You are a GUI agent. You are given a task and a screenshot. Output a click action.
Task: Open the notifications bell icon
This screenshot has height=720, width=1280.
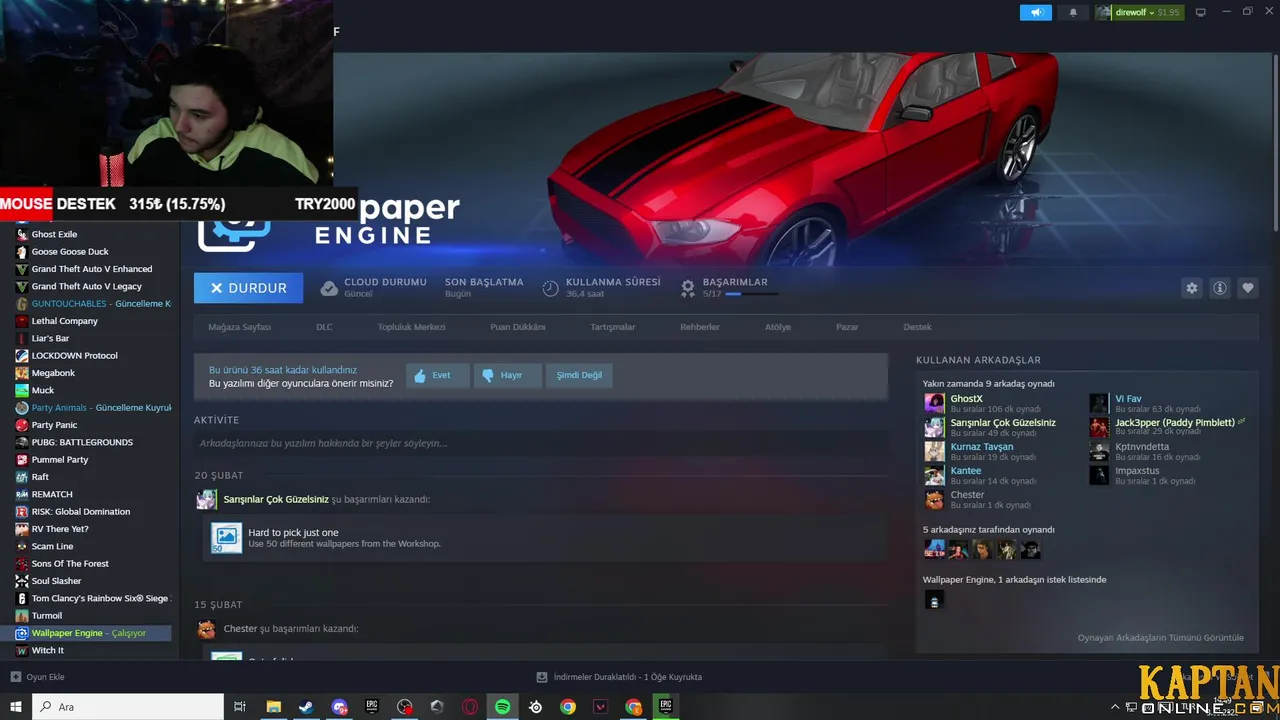[x=1073, y=12]
